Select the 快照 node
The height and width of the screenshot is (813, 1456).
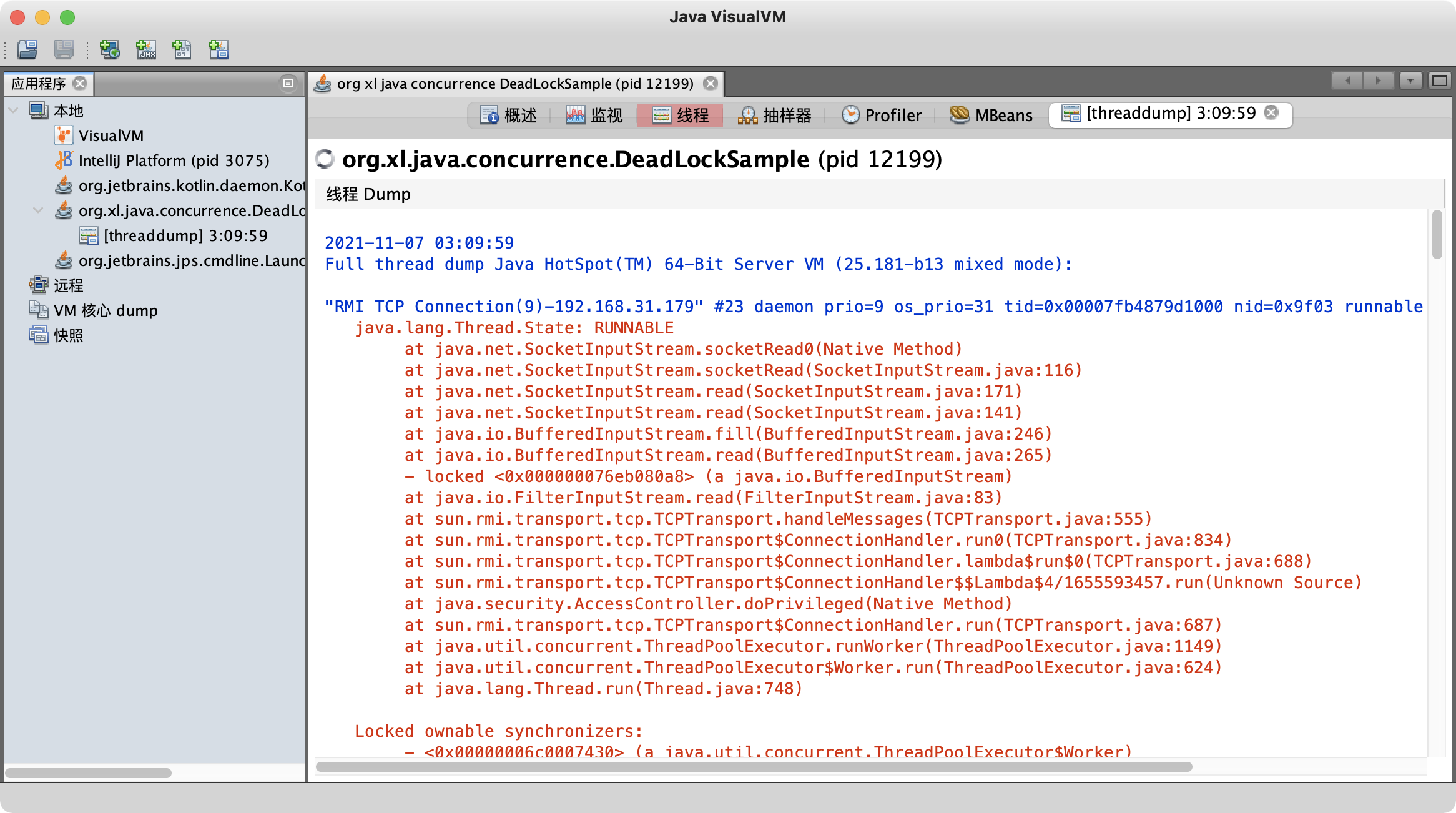[69, 335]
